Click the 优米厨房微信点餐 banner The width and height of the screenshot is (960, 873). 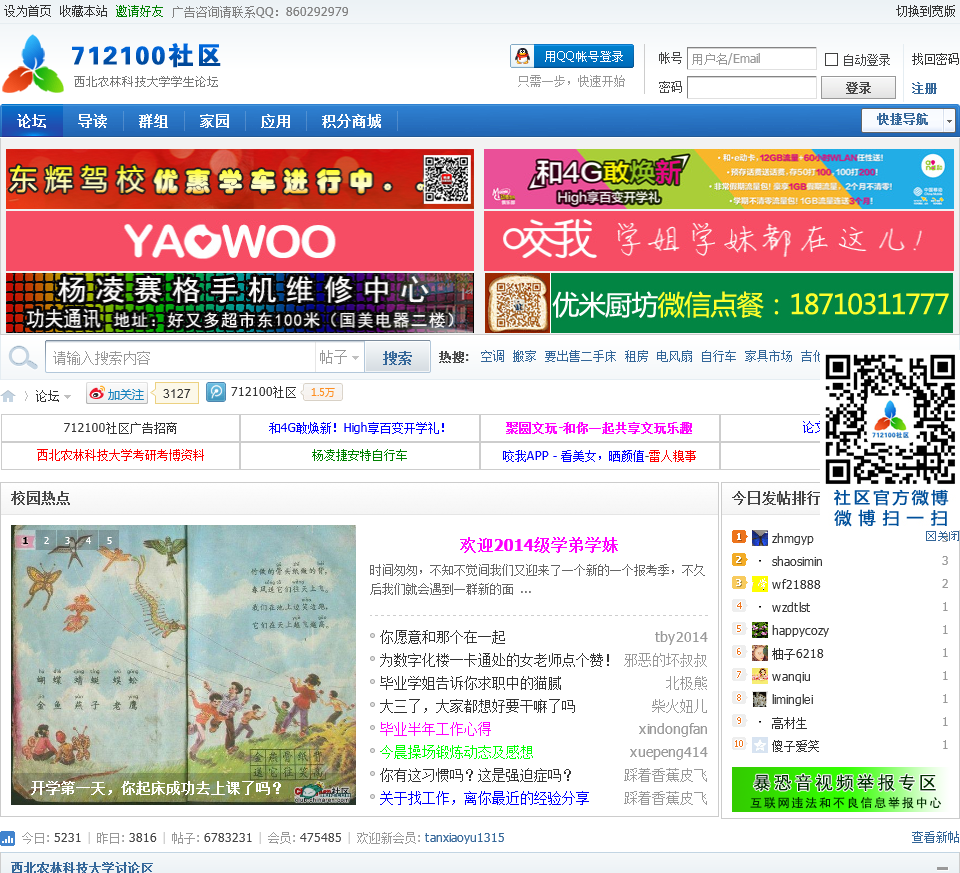tap(719, 303)
